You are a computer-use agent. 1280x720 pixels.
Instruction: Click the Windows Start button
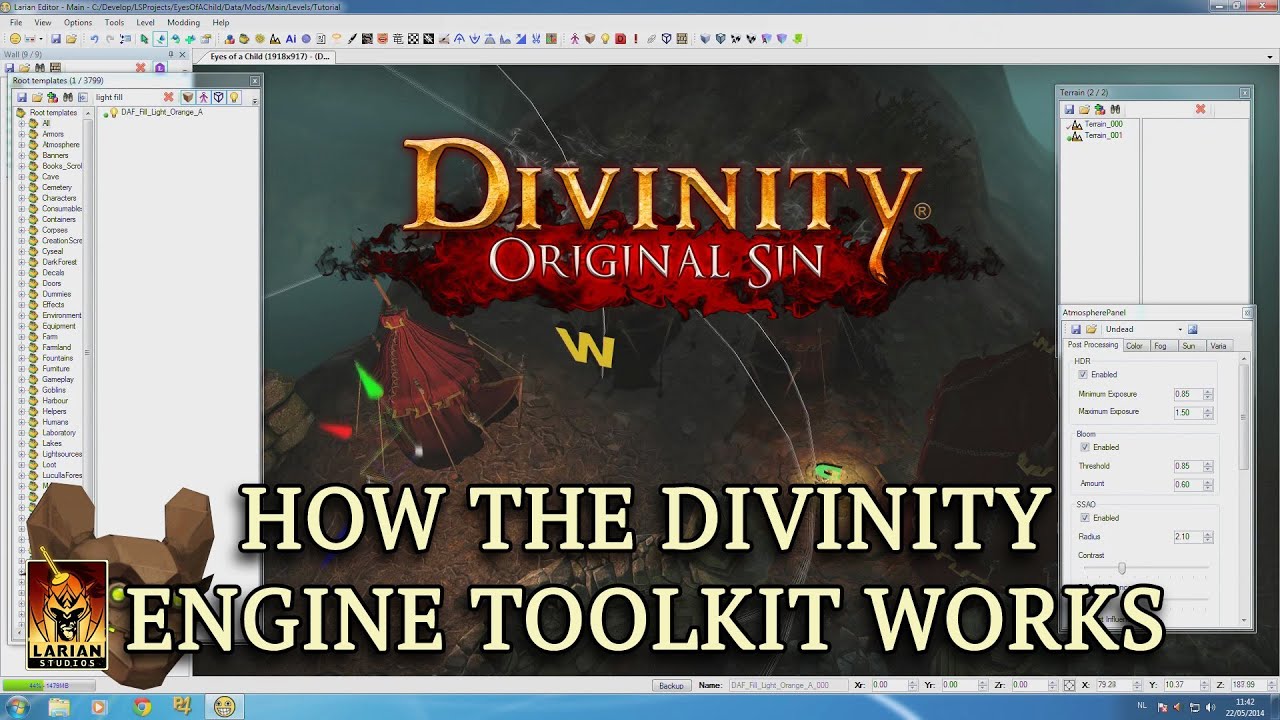tap(17, 707)
